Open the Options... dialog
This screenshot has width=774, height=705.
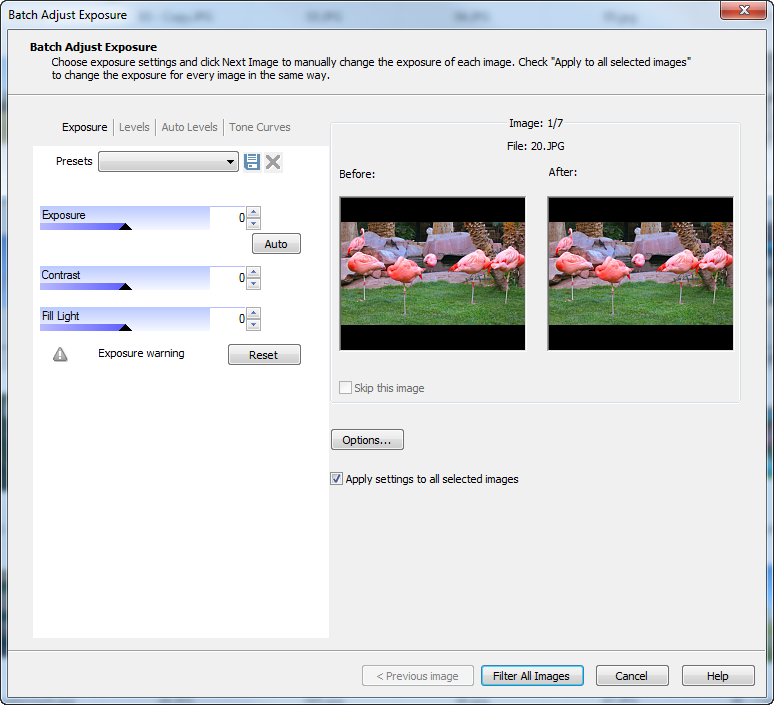pyautogui.click(x=367, y=440)
